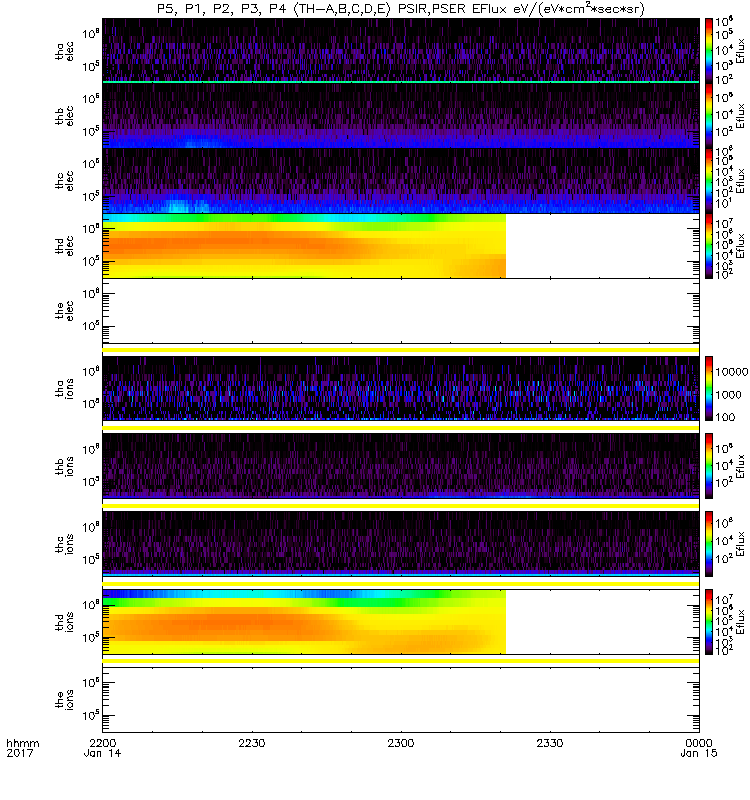This screenshot has height=800, width=750.
Task: Click the 2200 time axis label
Action: click(103, 743)
